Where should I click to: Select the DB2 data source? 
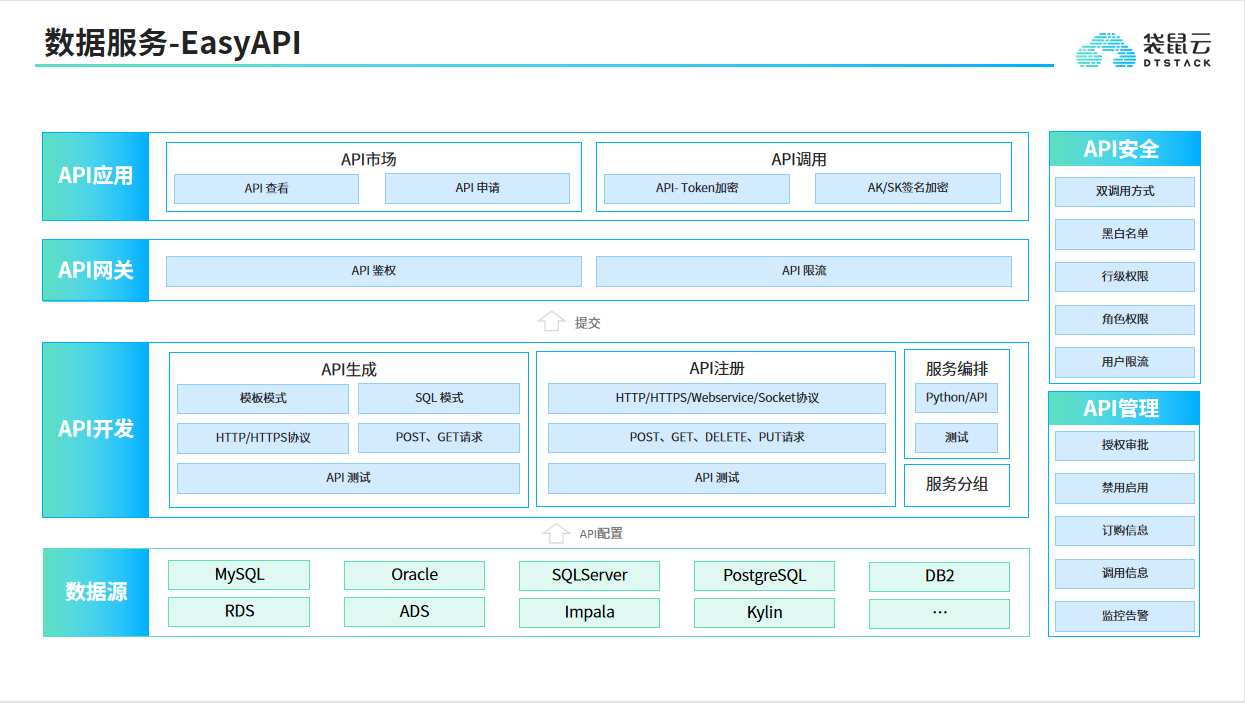pos(939,575)
